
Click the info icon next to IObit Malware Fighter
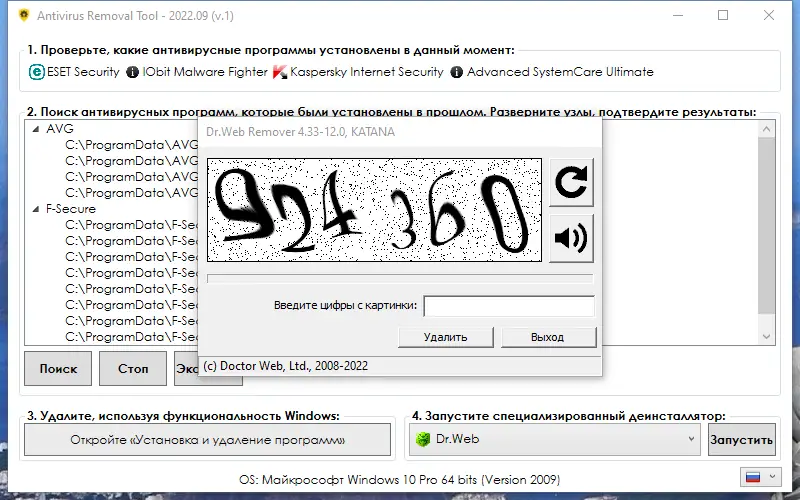(132, 72)
